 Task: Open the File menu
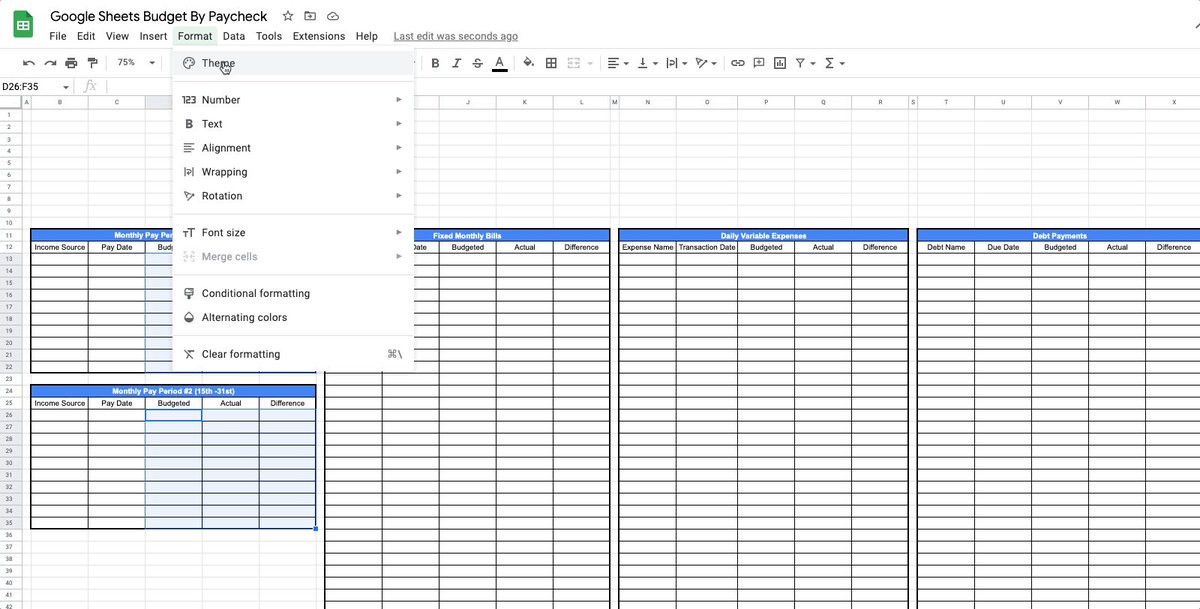(58, 36)
